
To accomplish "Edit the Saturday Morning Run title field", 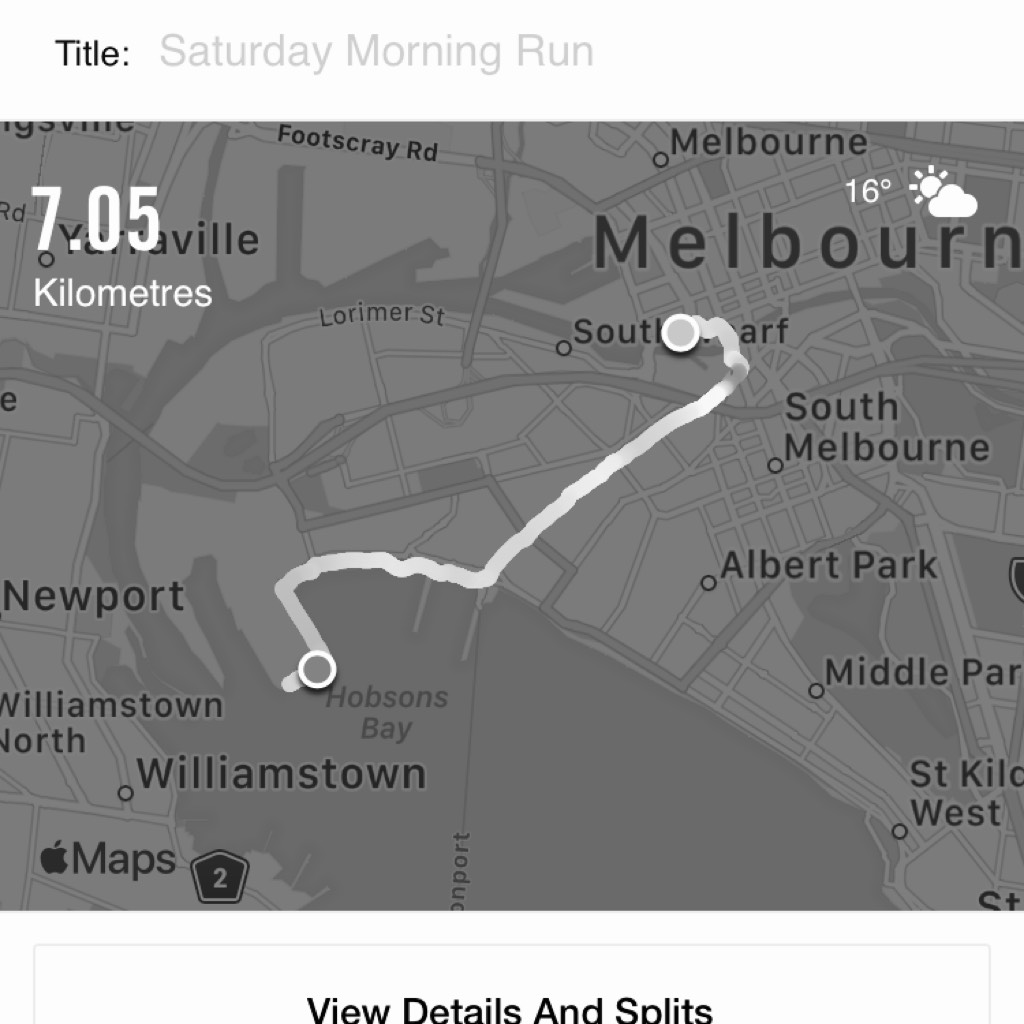I will pos(376,51).
